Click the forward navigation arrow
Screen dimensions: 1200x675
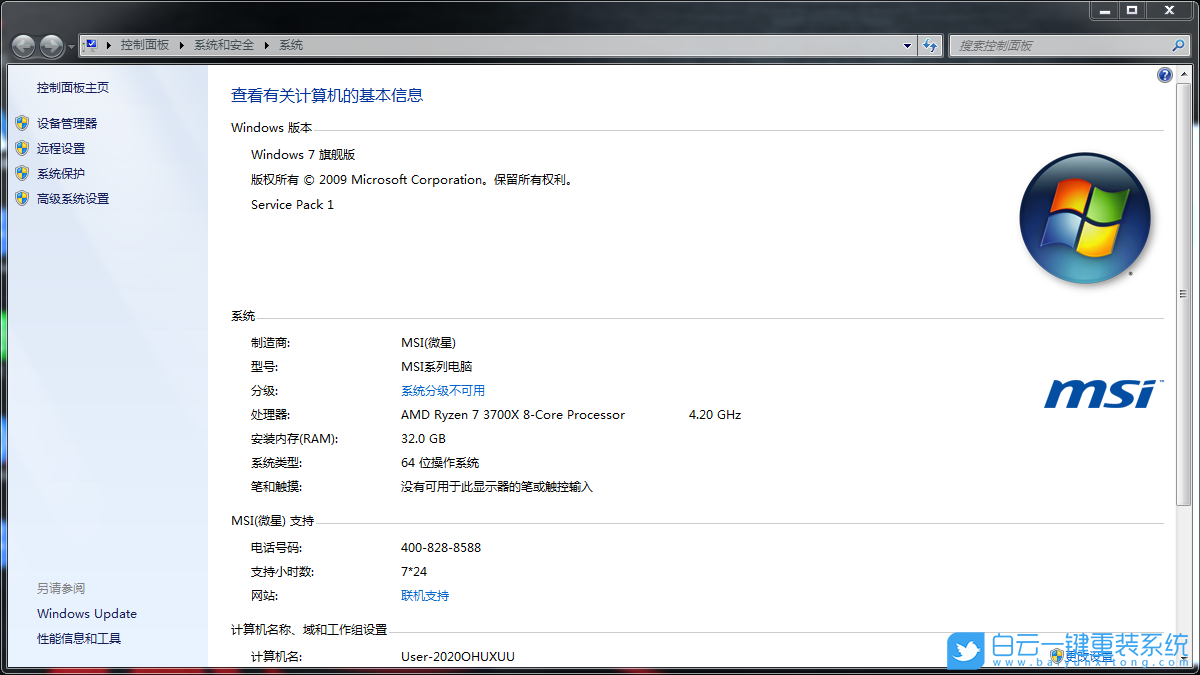(50, 45)
